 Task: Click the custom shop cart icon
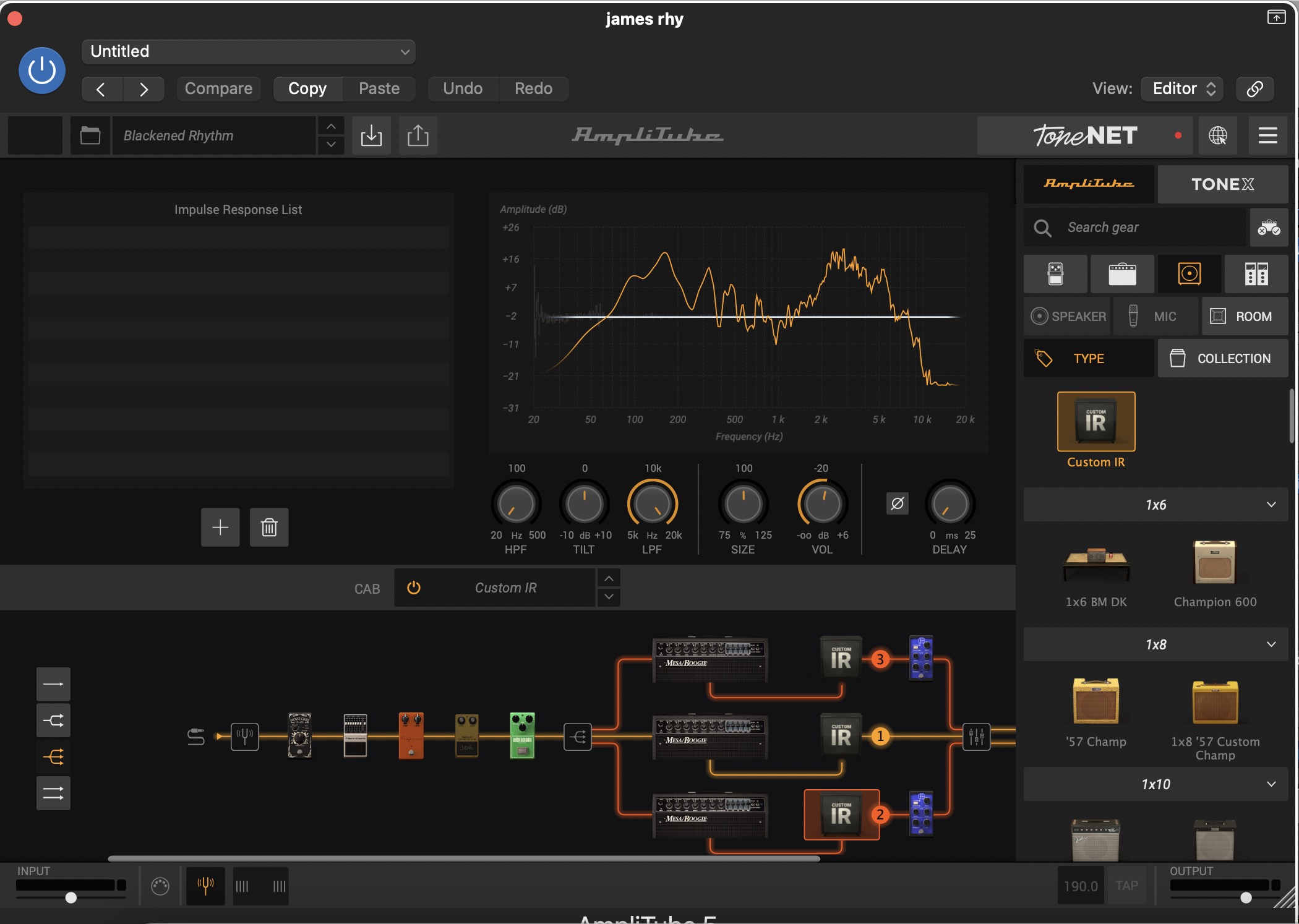click(x=1269, y=228)
